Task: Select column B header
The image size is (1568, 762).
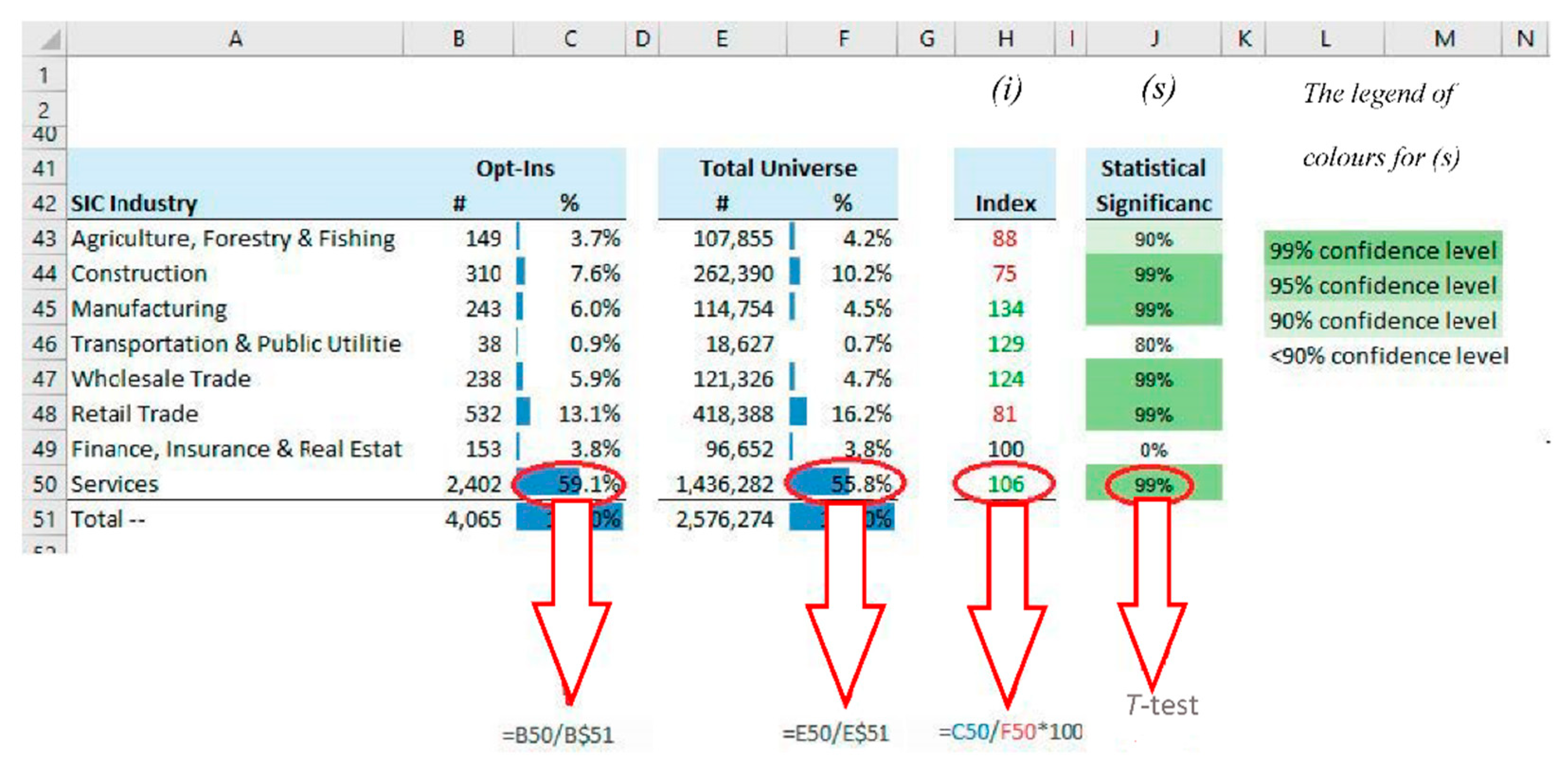Action: (458, 39)
